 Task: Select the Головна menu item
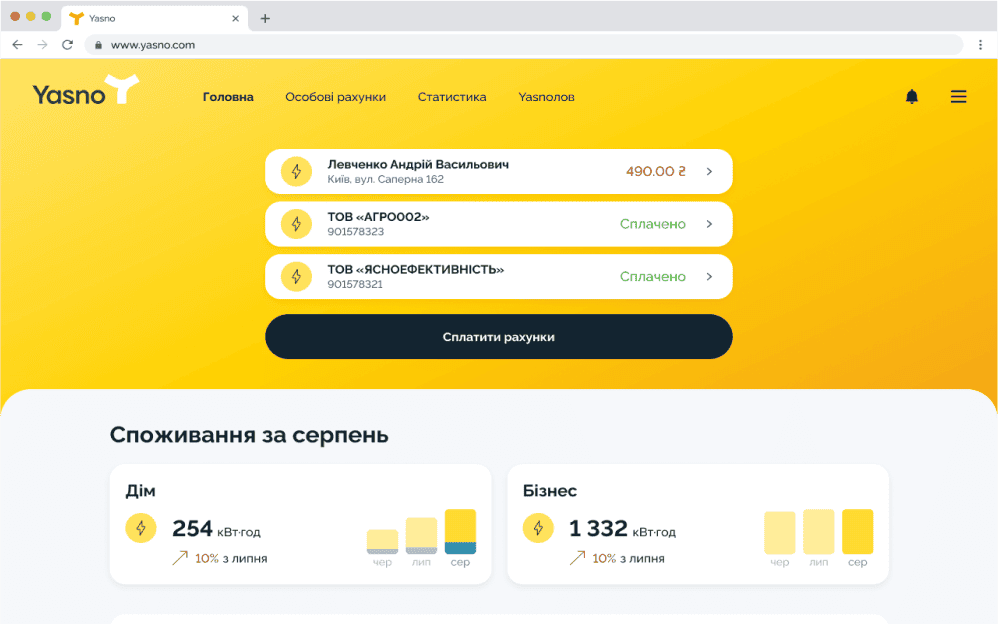pos(228,97)
